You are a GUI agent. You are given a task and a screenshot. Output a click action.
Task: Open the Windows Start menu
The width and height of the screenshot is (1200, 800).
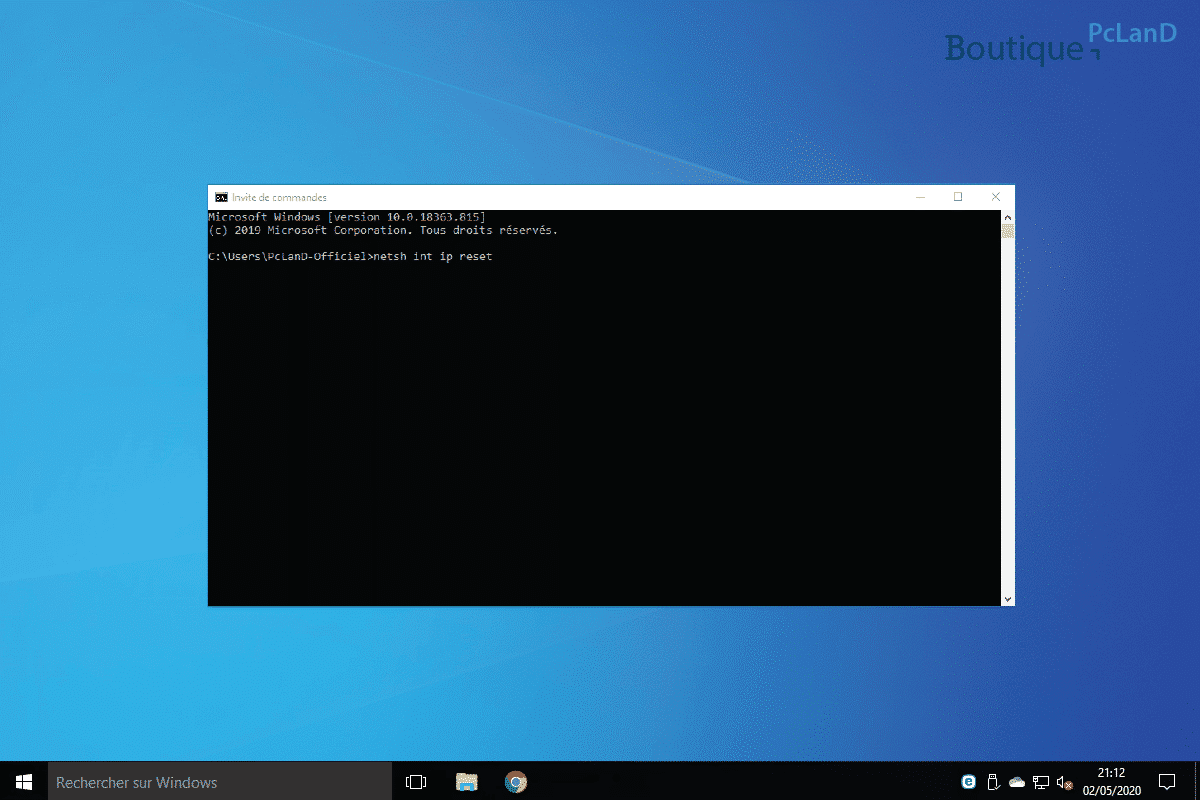coord(24,781)
